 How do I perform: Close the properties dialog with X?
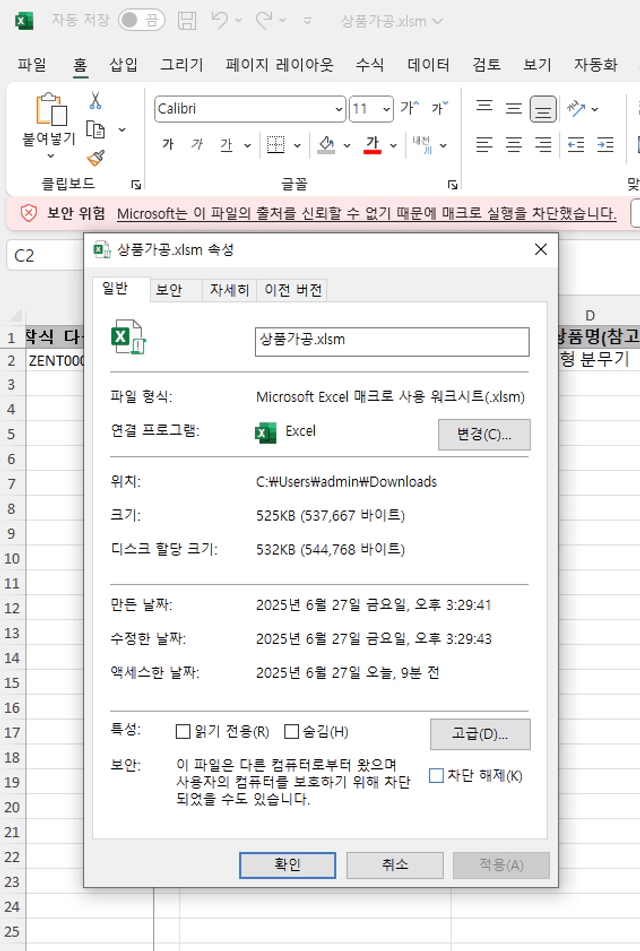(x=541, y=249)
